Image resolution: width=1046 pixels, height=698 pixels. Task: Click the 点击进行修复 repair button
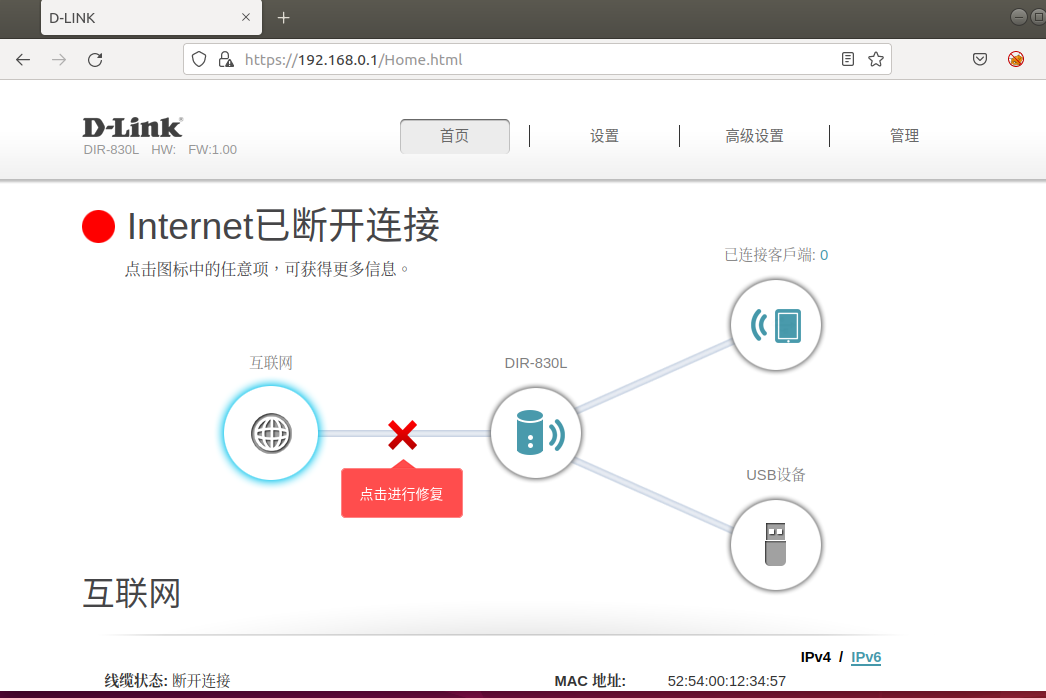coord(402,493)
